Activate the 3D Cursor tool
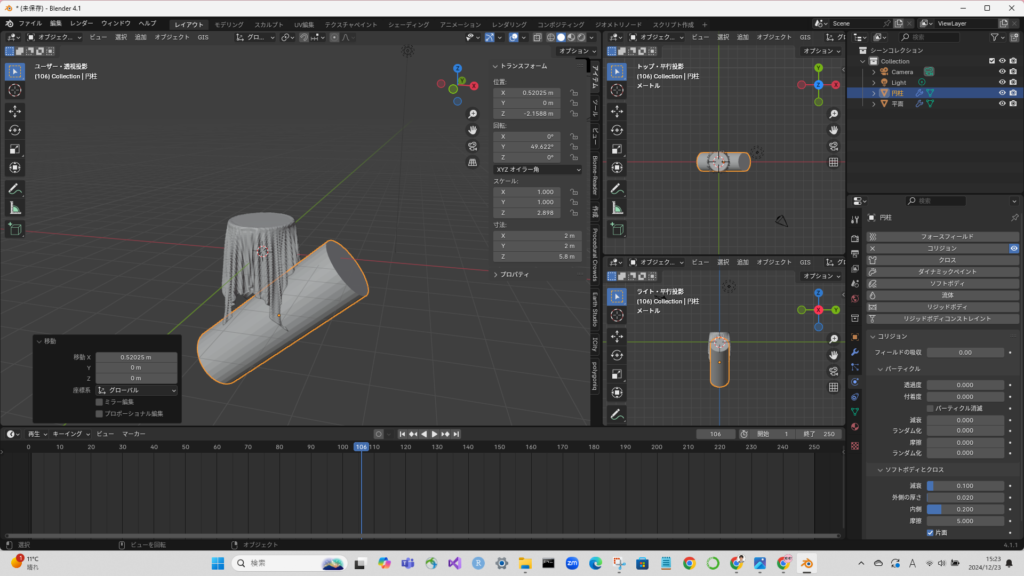 15,90
